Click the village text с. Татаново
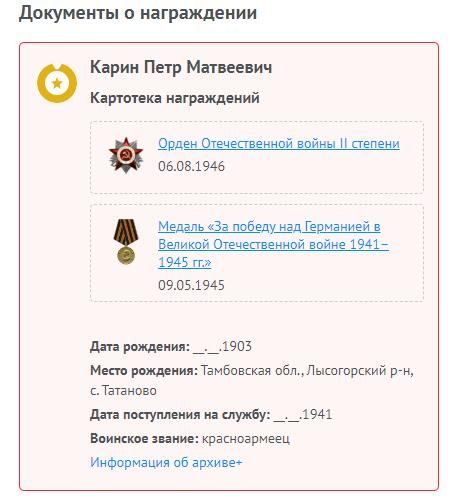Image resolution: width=453 pixels, height=504 pixels. [123, 391]
